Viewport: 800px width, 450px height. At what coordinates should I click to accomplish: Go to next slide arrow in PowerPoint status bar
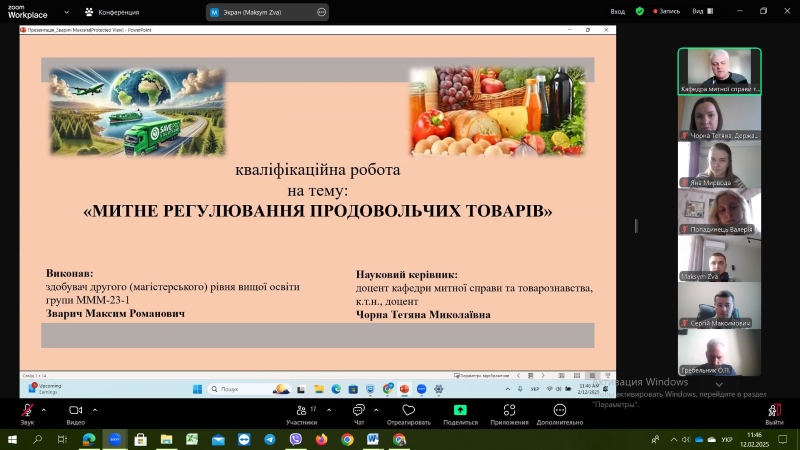pyautogui.click(x=543, y=376)
